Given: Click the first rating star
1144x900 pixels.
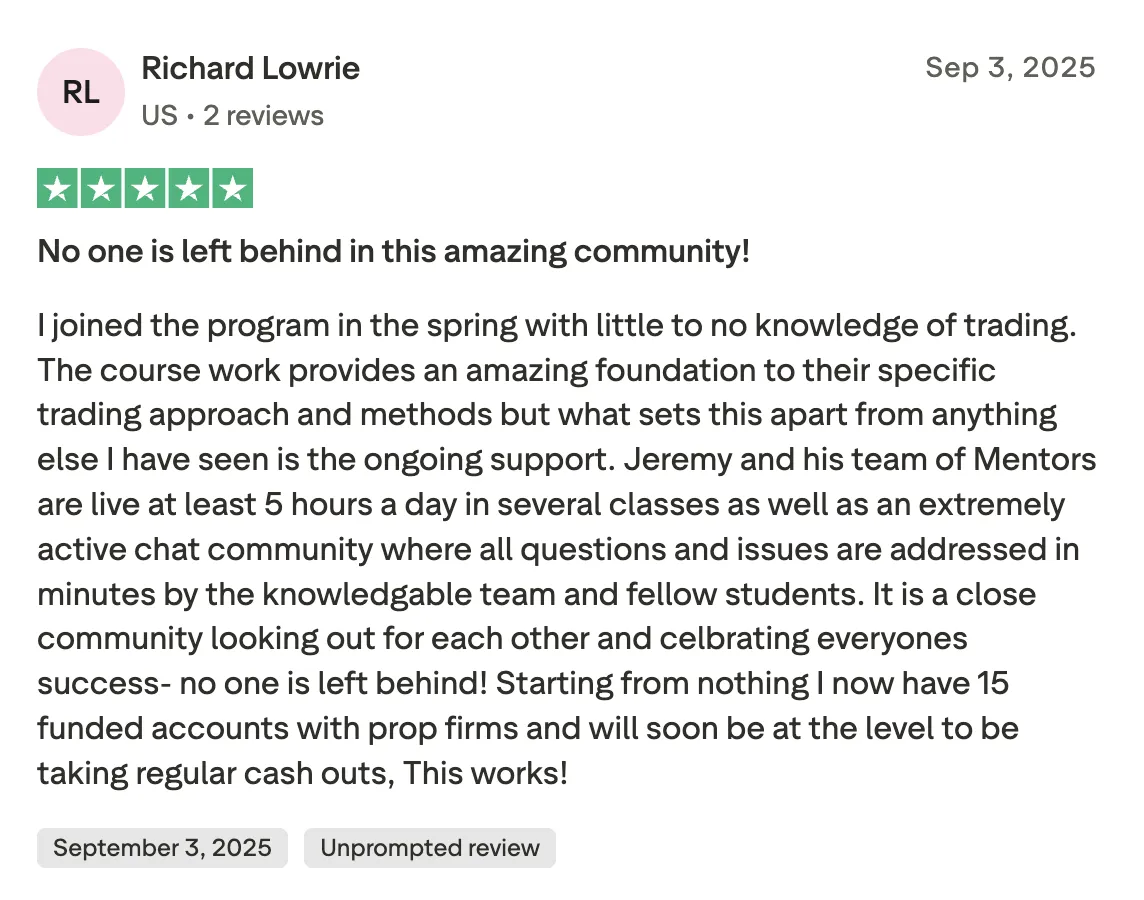Looking at the screenshot, I should 57,188.
